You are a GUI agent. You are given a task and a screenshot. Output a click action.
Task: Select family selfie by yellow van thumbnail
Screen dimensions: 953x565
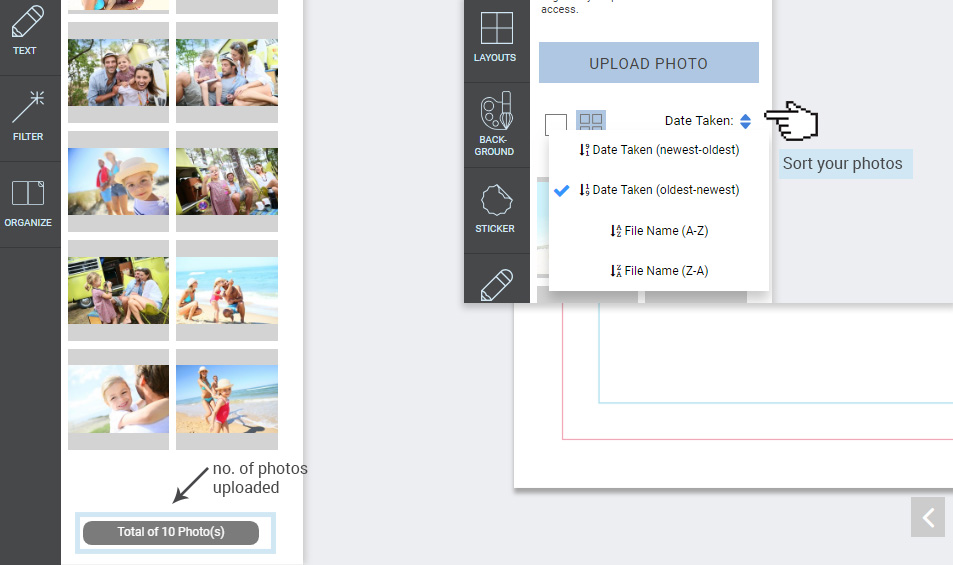coord(119,72)
